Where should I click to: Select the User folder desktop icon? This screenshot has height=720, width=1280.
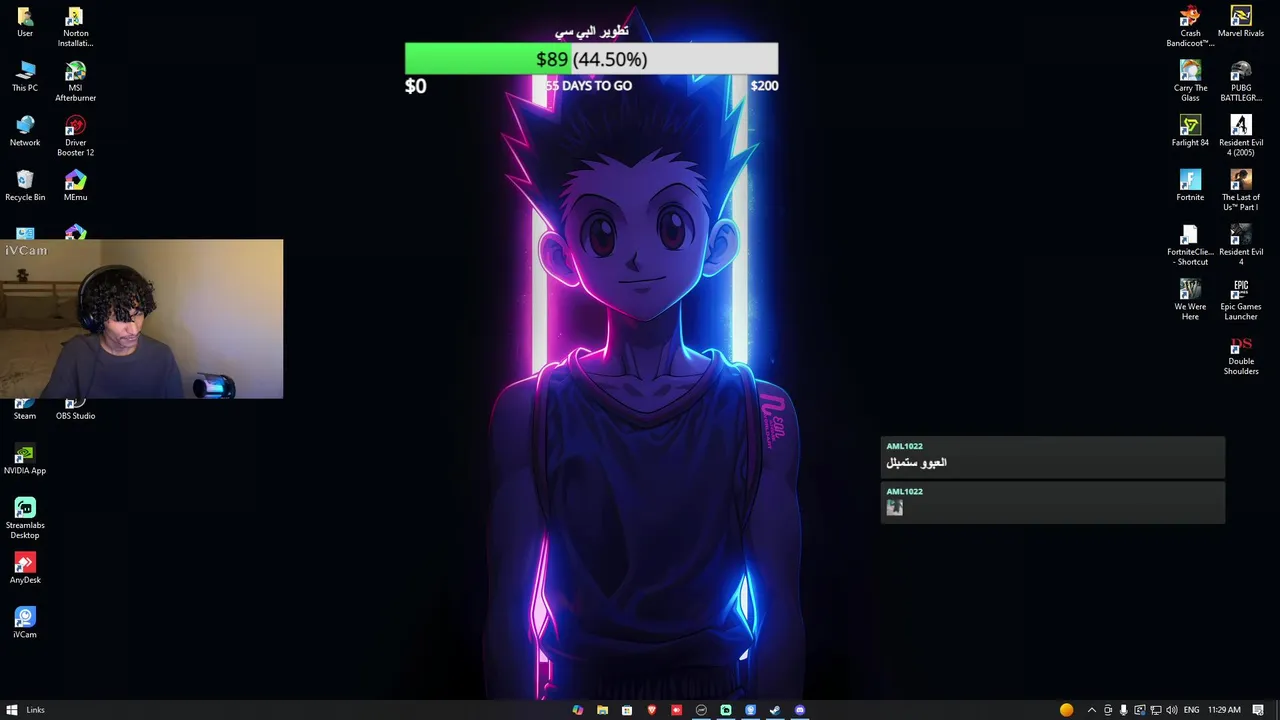pyautogui.click(x=25, y=22)
